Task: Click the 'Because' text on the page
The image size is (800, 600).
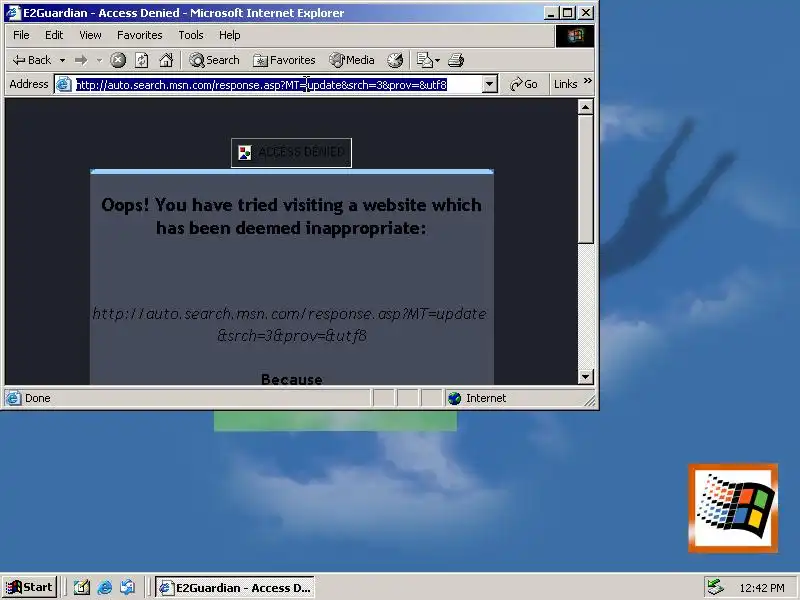Action: pyautogui.click(x=291, y=379)
